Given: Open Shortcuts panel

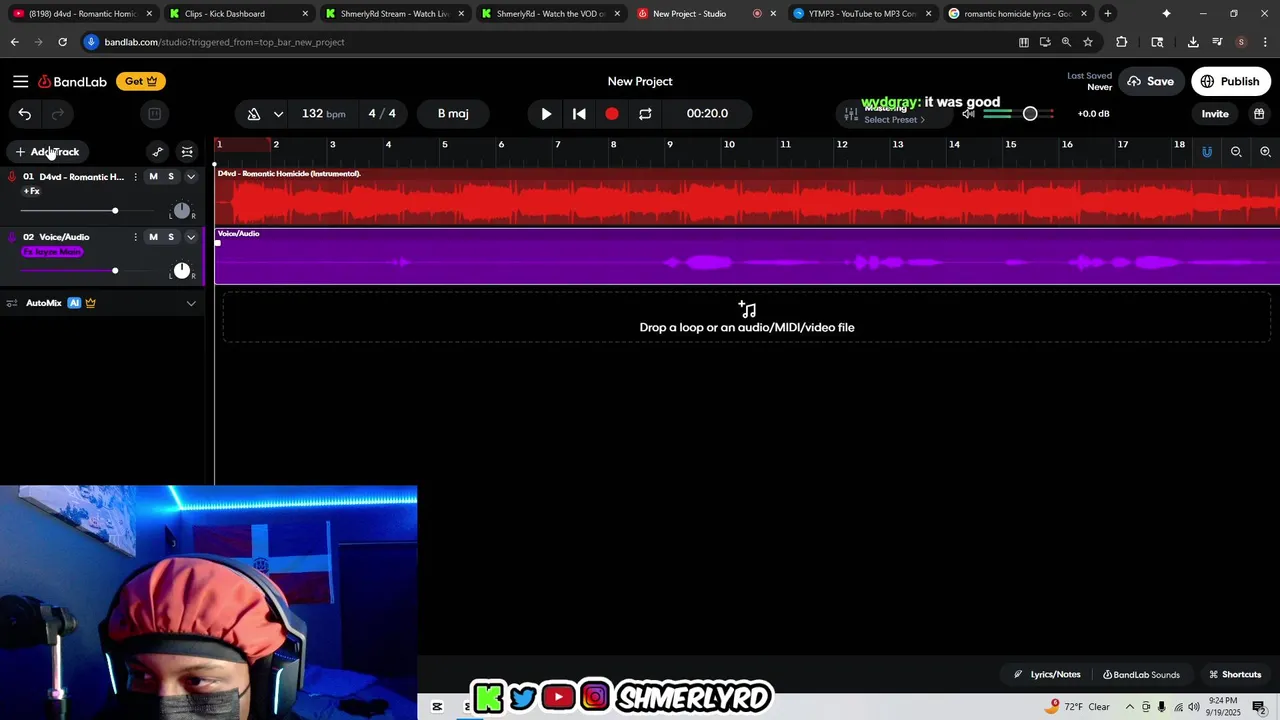Looking at the screenshot, I should point(1235,675).
